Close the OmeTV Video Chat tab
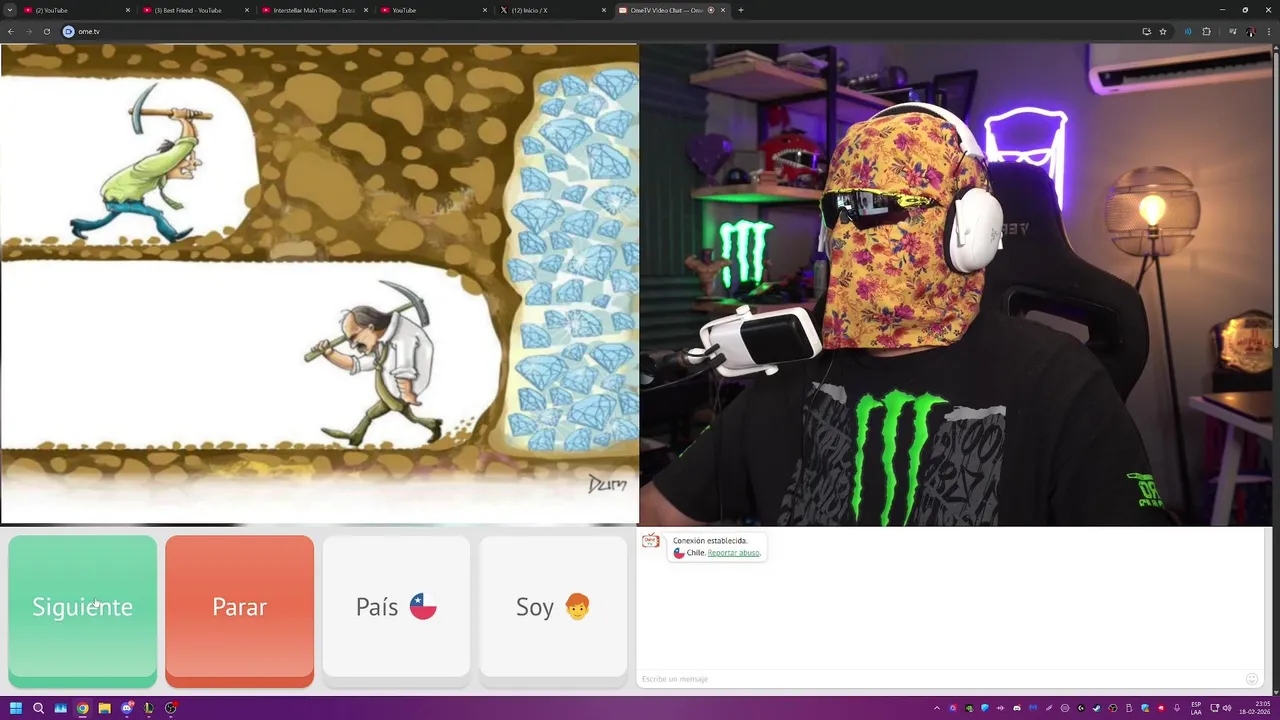Viewport: 1280px width, 720px height. coord(723,10)
